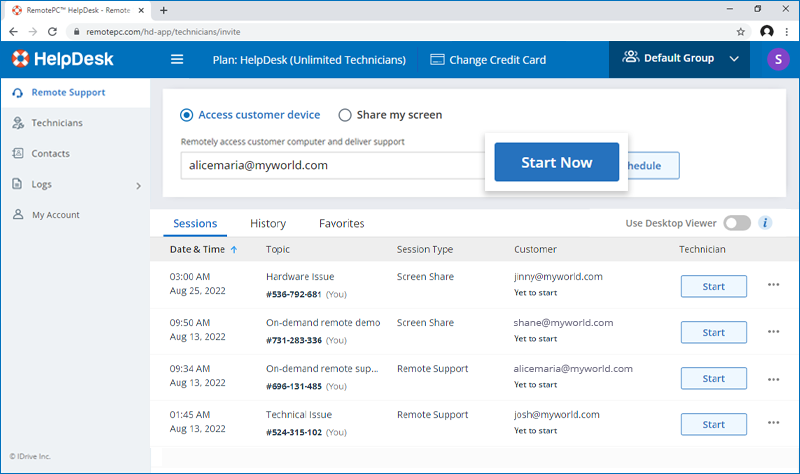
Task: Open Technicians in the sidebar
Action: pyautogui.click(x=57, y=123)
